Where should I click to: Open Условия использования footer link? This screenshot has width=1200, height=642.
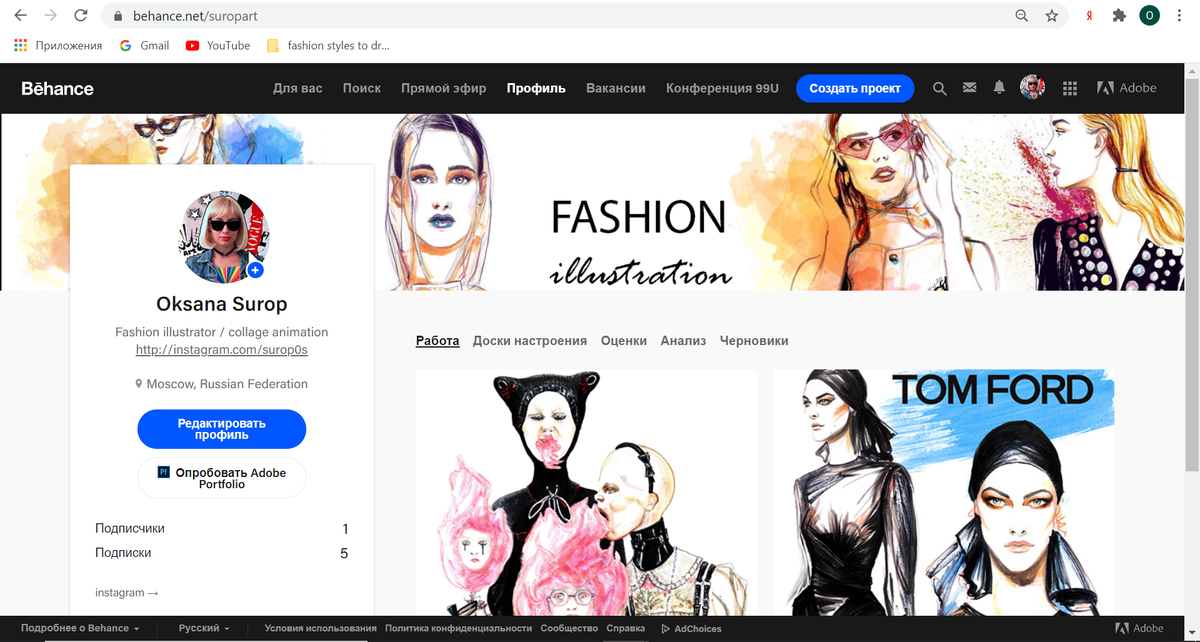pos(321,629)
